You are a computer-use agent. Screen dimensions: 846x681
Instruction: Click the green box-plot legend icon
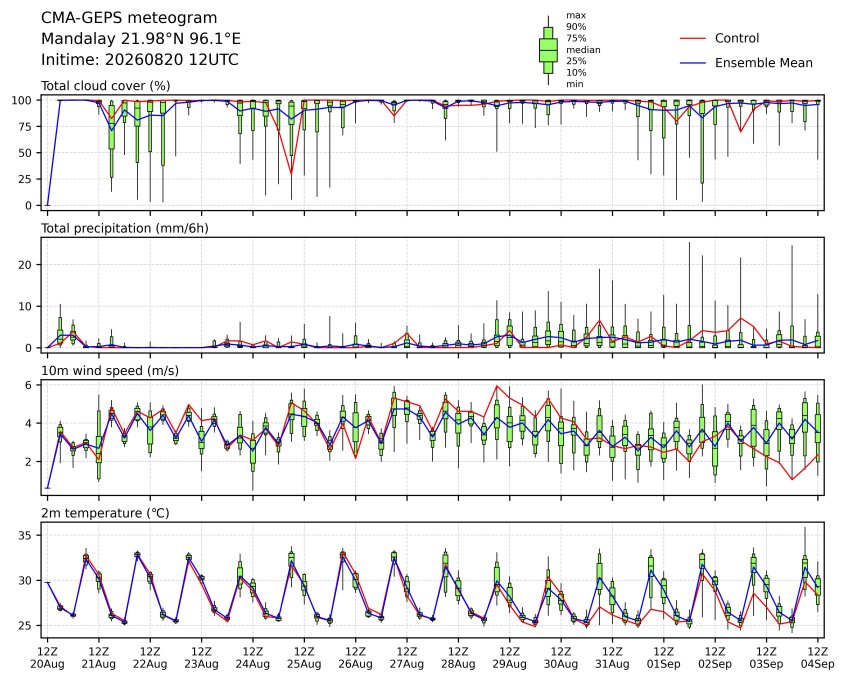click(548, 50)
